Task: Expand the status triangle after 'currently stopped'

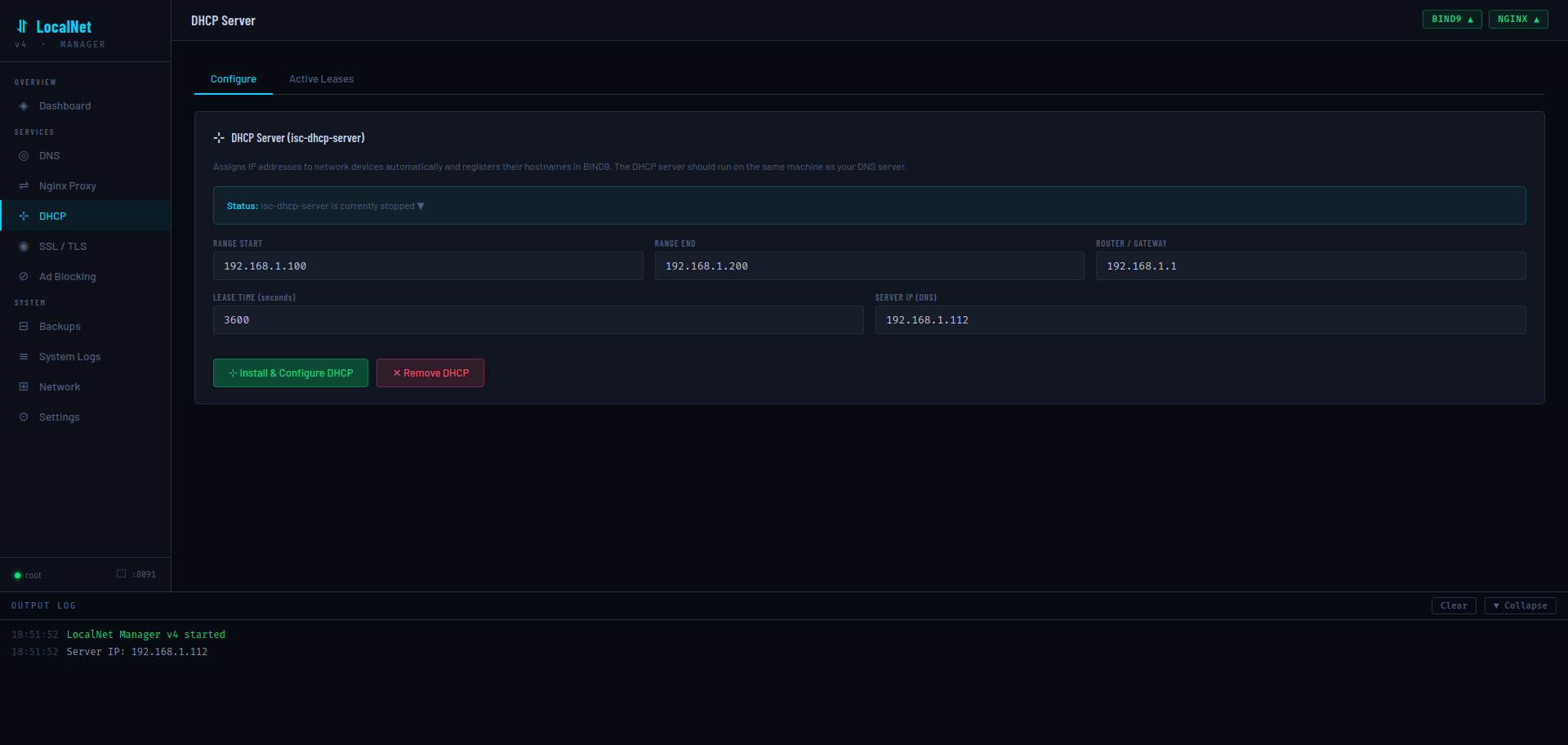Action: [x=421, y=206]
